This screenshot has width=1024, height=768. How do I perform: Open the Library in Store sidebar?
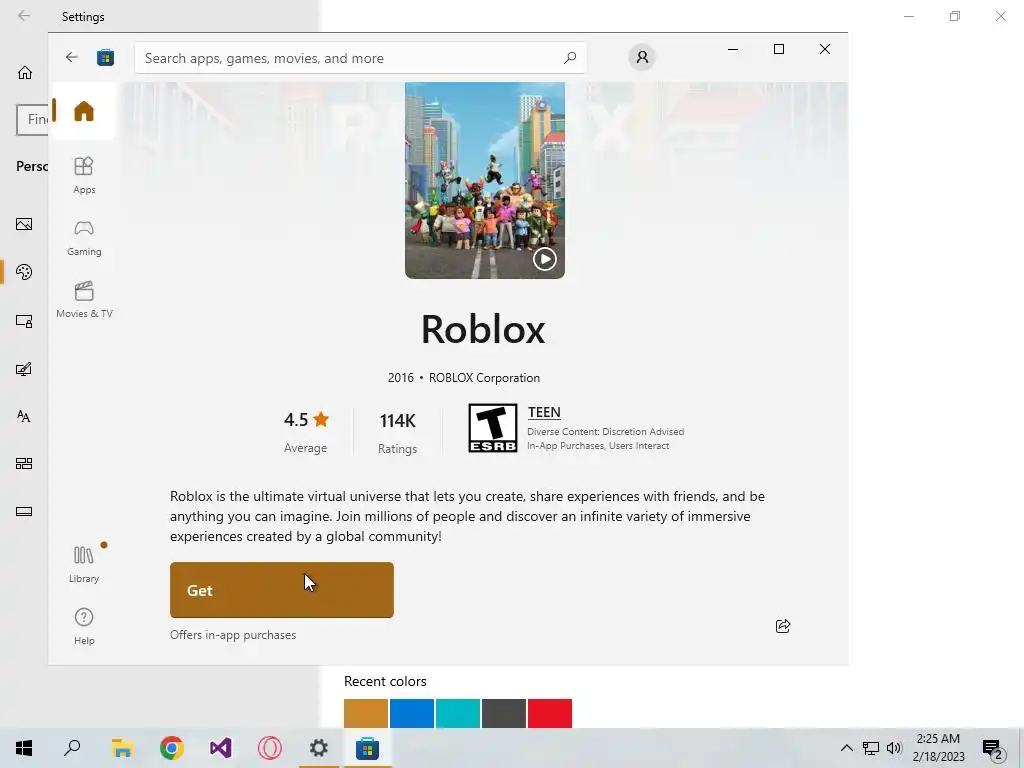(x=84, y=564)
